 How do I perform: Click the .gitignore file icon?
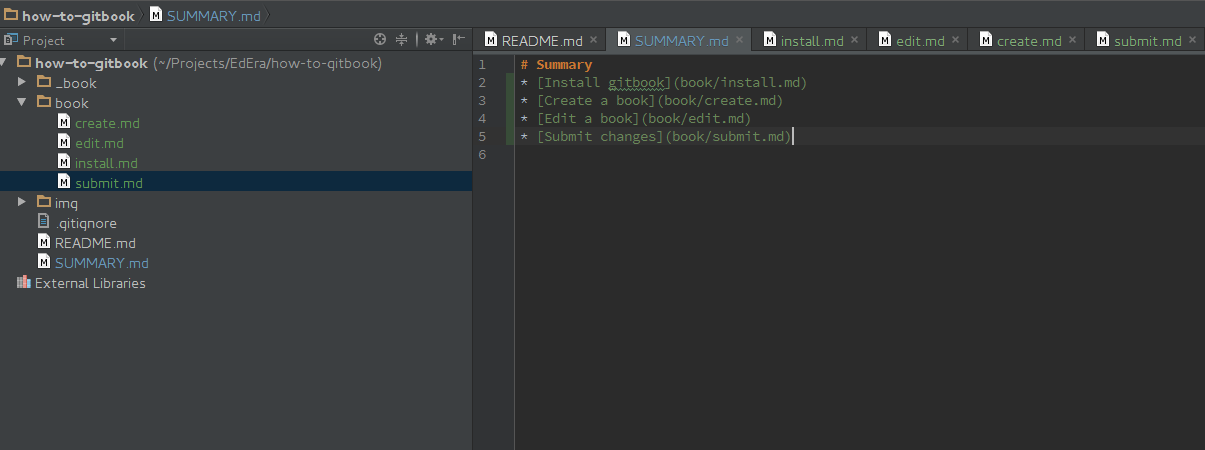[44, 222]
